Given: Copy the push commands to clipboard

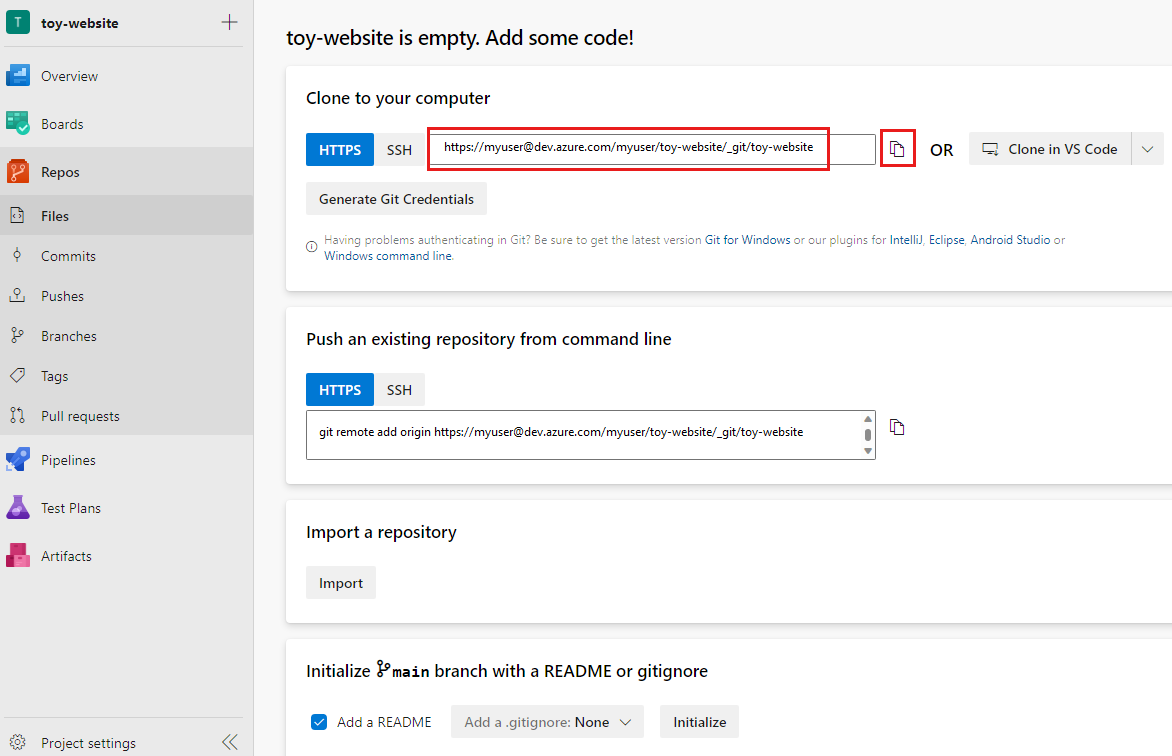Looking at the screenshot, I should point(897,427).
